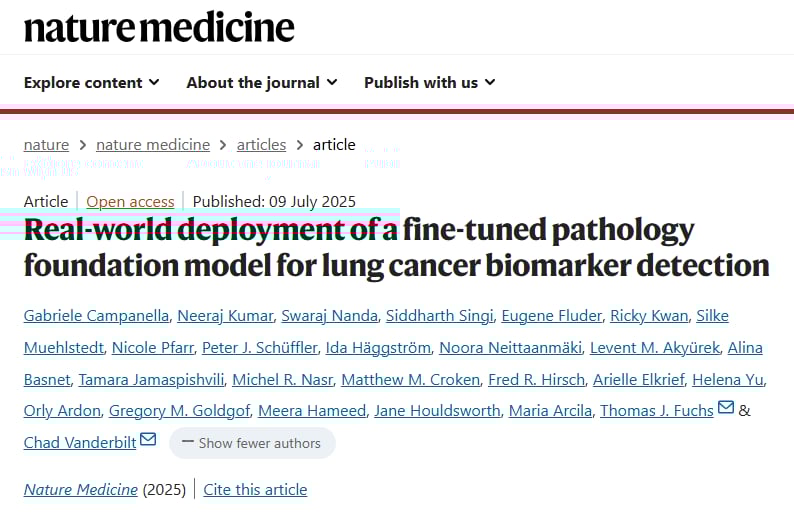The width and height of the screenshot is (794, 514).
Task: View author Meera Hameed
Action: pyautogui.click(x=300, y=410)
